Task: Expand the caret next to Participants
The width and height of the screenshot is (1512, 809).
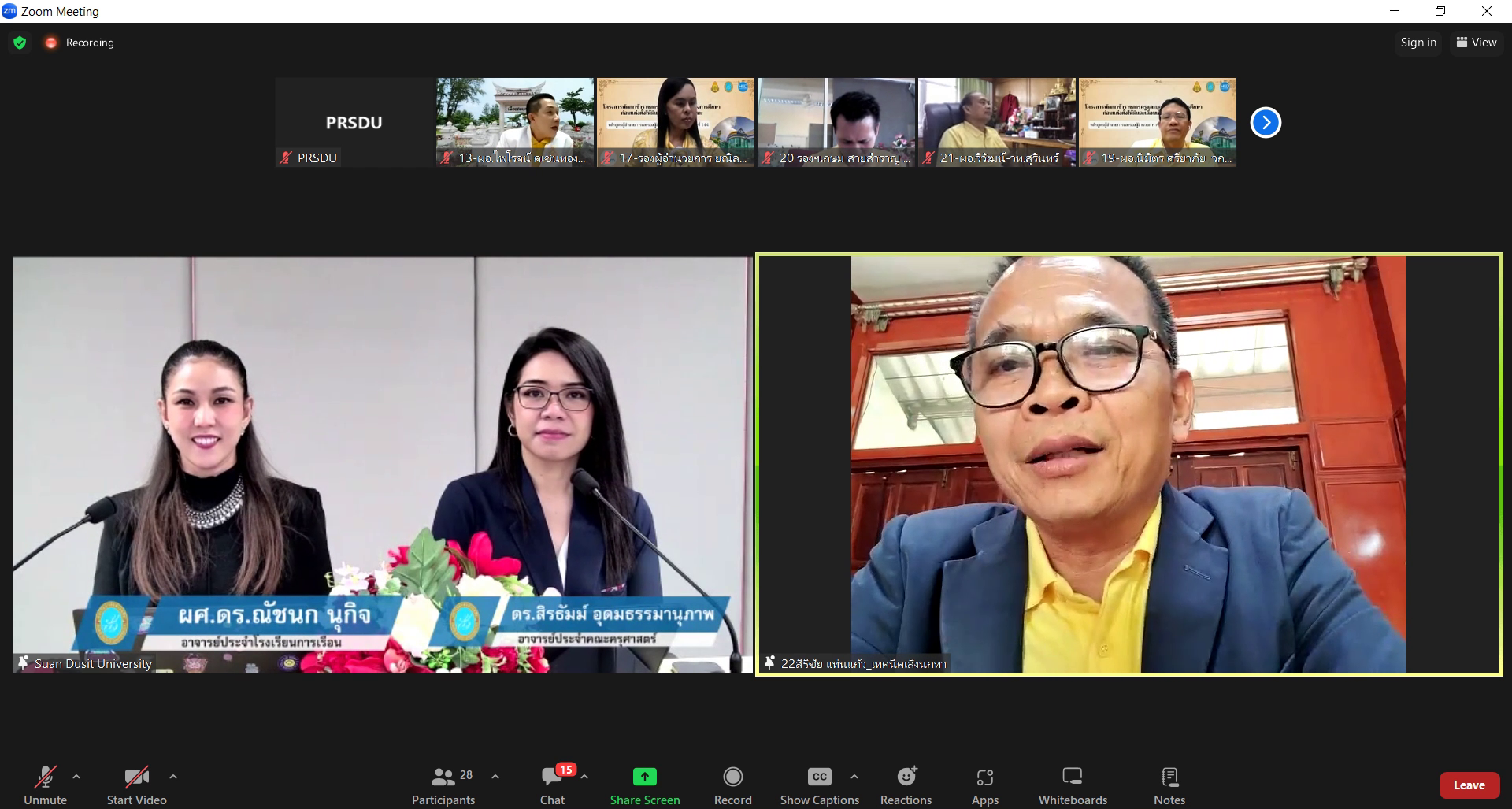Action: 495,777
